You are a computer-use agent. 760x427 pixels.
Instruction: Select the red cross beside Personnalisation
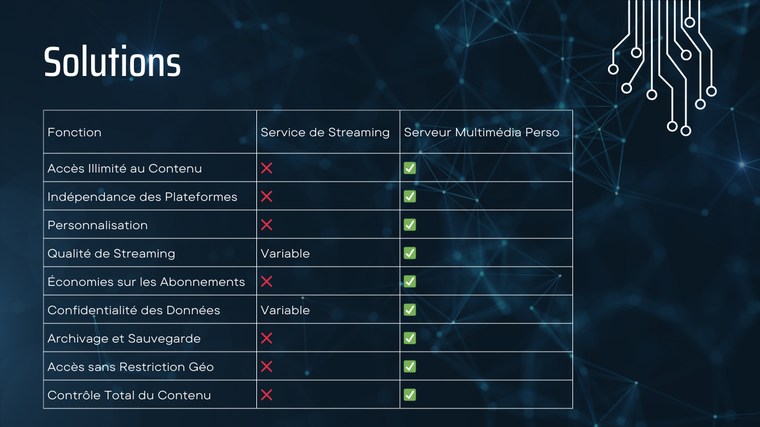(x=267, y=225)
